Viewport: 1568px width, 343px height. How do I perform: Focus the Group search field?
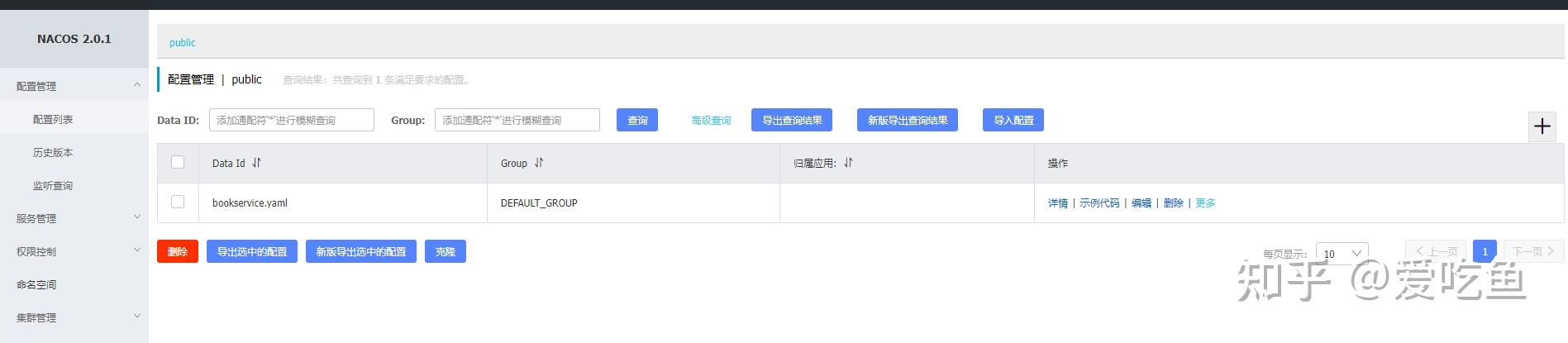pyautogui.click(x=517, y=120)
